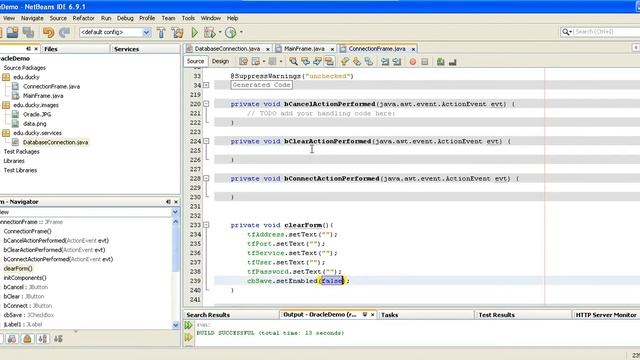Switch to the Files panel tab
The width and height of the screenshot is (640, 360).
(x=75, y=49)
